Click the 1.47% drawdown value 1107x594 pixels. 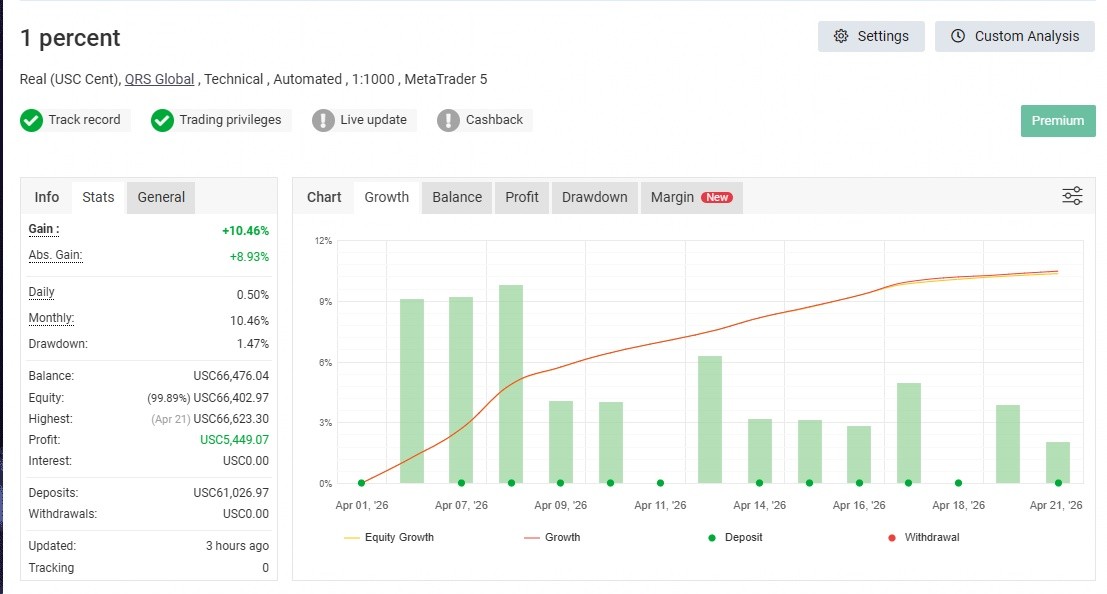[253, 344]
